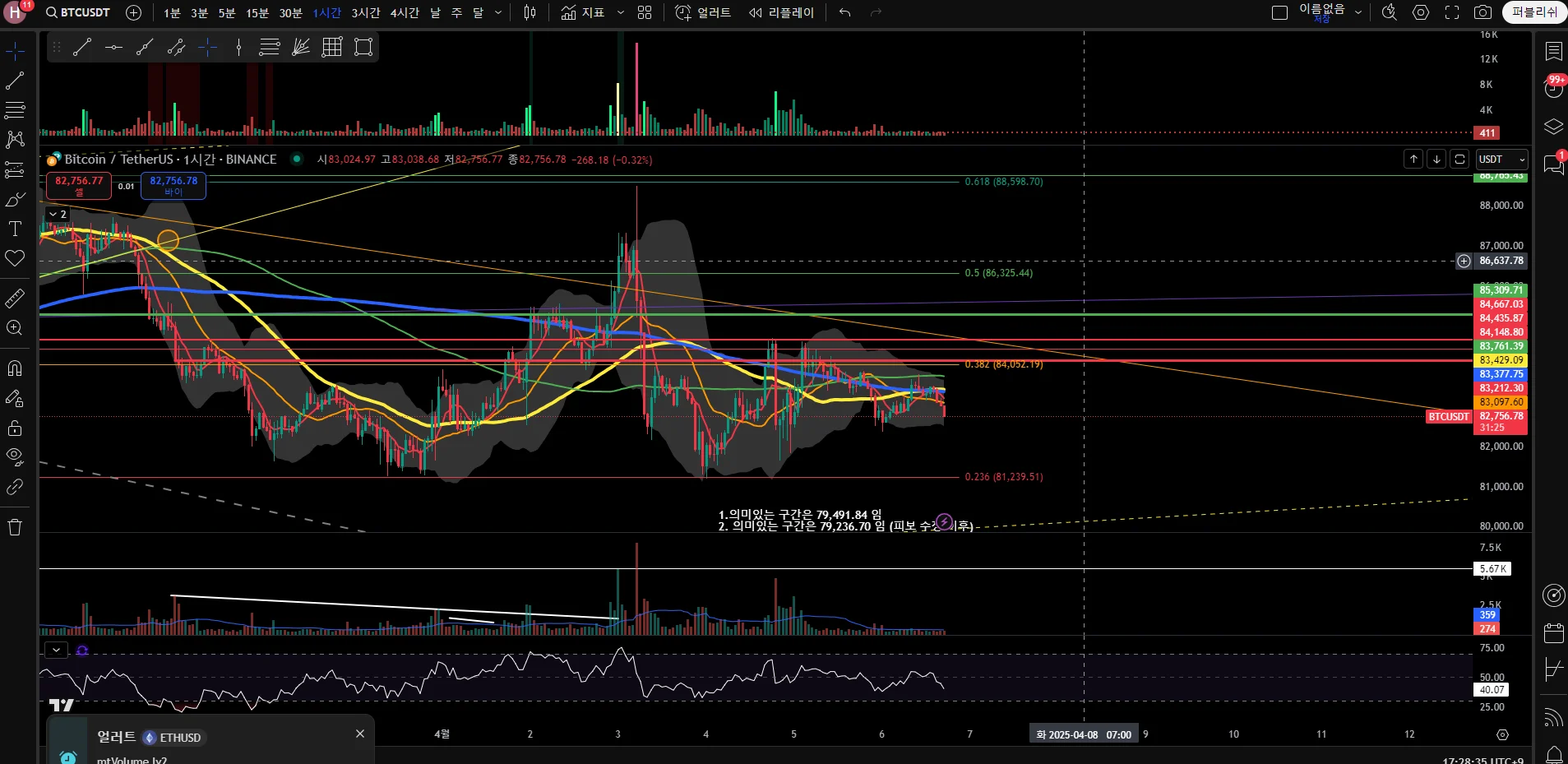Click the BTCUSDT symbol search field
The image size is (1568, 764).
78,12
